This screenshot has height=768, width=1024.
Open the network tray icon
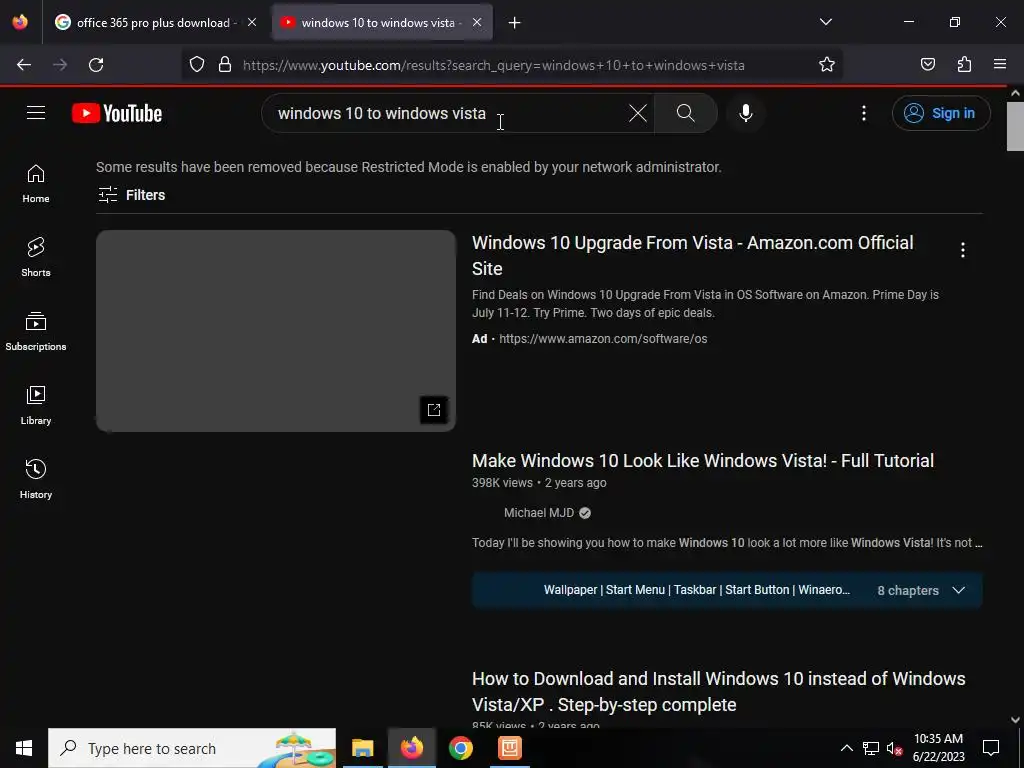click(x=871, y=748)
